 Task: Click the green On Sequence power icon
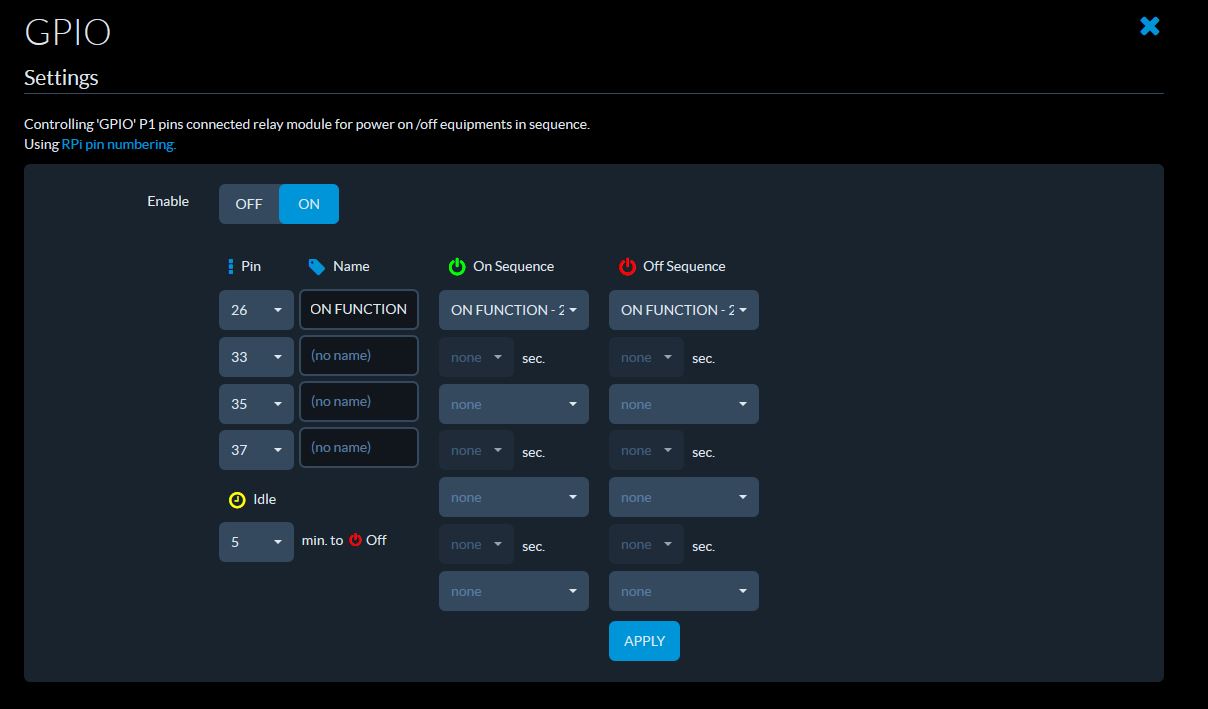point(457,266)
